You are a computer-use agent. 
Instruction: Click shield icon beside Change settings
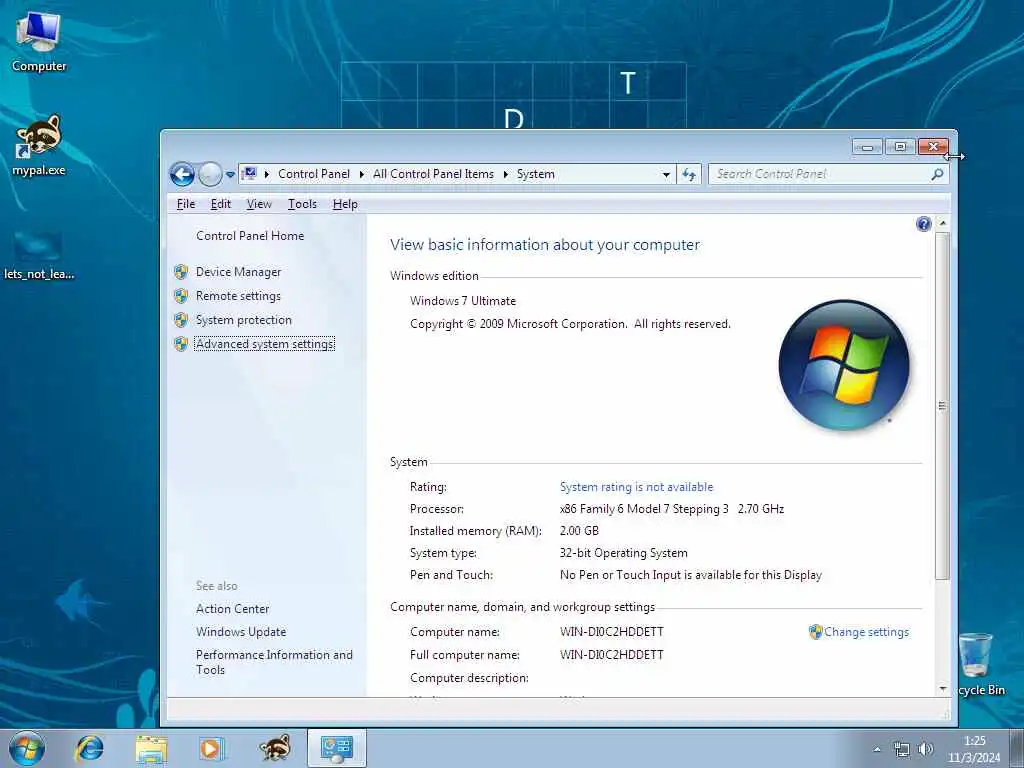point(816,632)
